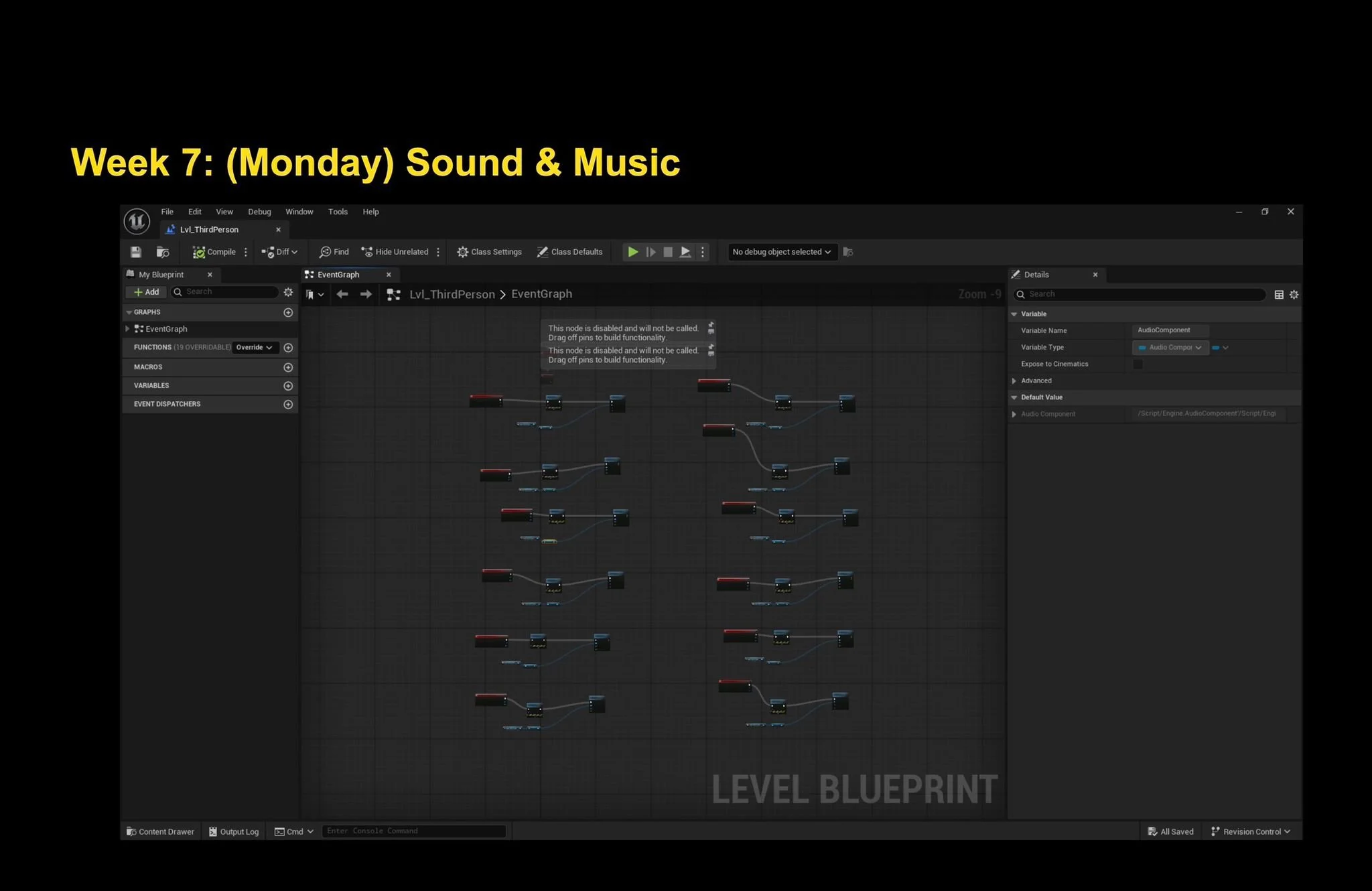Open the debug object selection dropdown
The width and height of the screenshot is (1372, 891).
coord(782,252)
